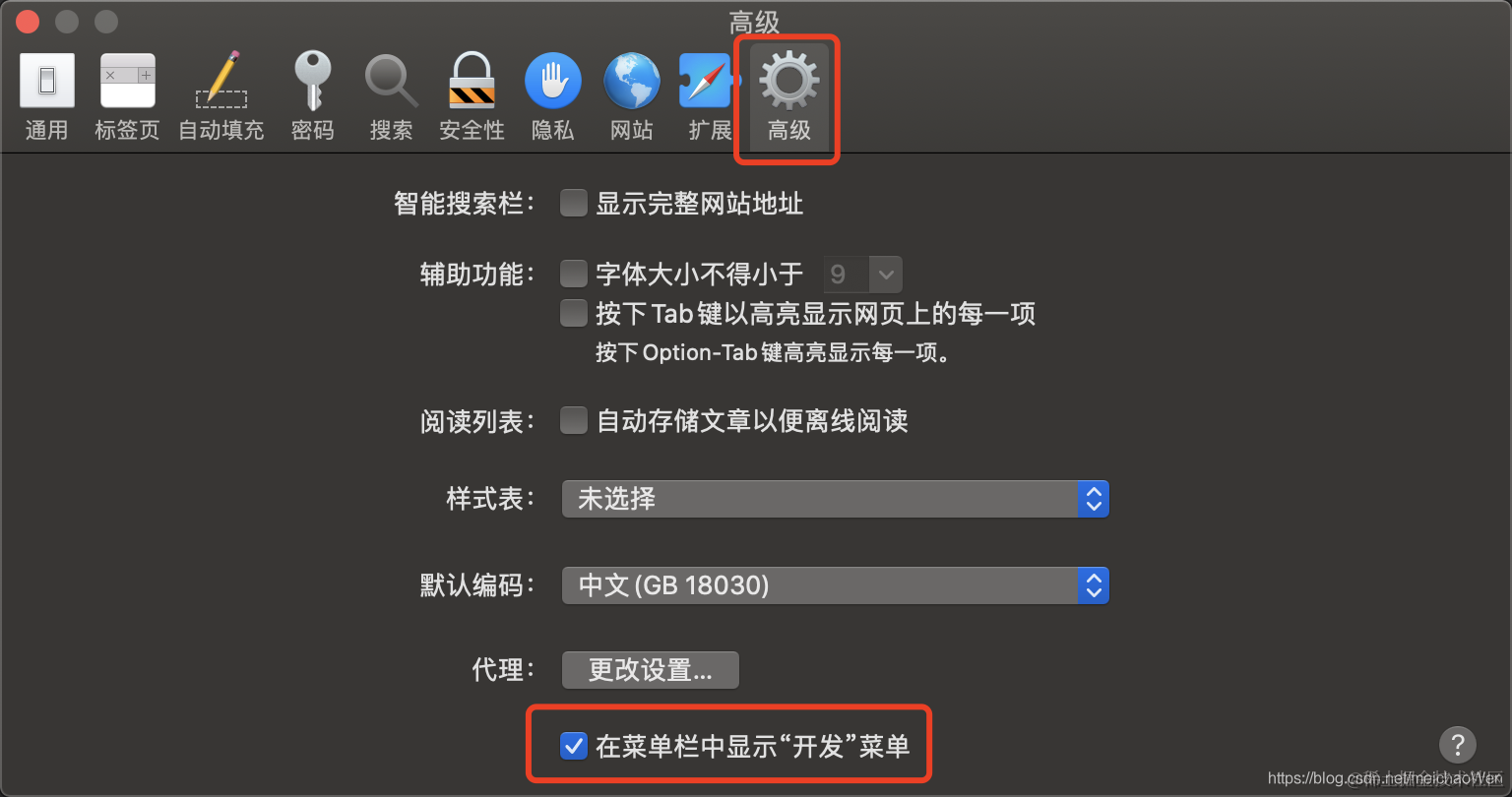Toggle 按下 Tab 键以高亮显示网页上的每一项 checkbox
Image resolution: width=1512 pixels, height=797 pixels.
[x=574, y=313]
